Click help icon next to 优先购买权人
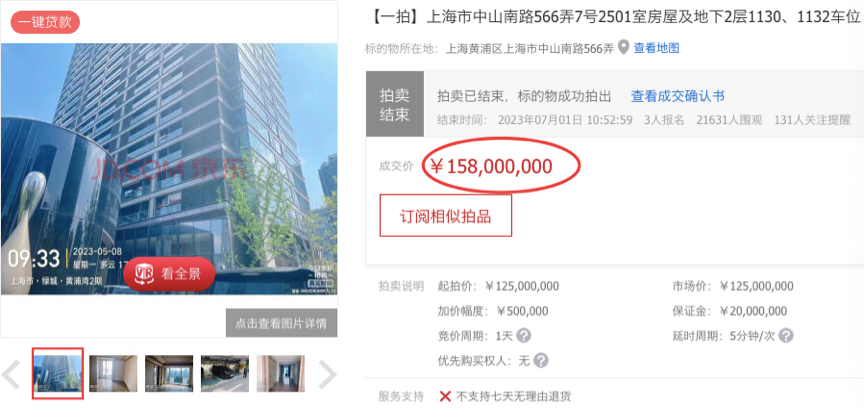The width and height of the screenshot is (864, 411). (541, 361)
